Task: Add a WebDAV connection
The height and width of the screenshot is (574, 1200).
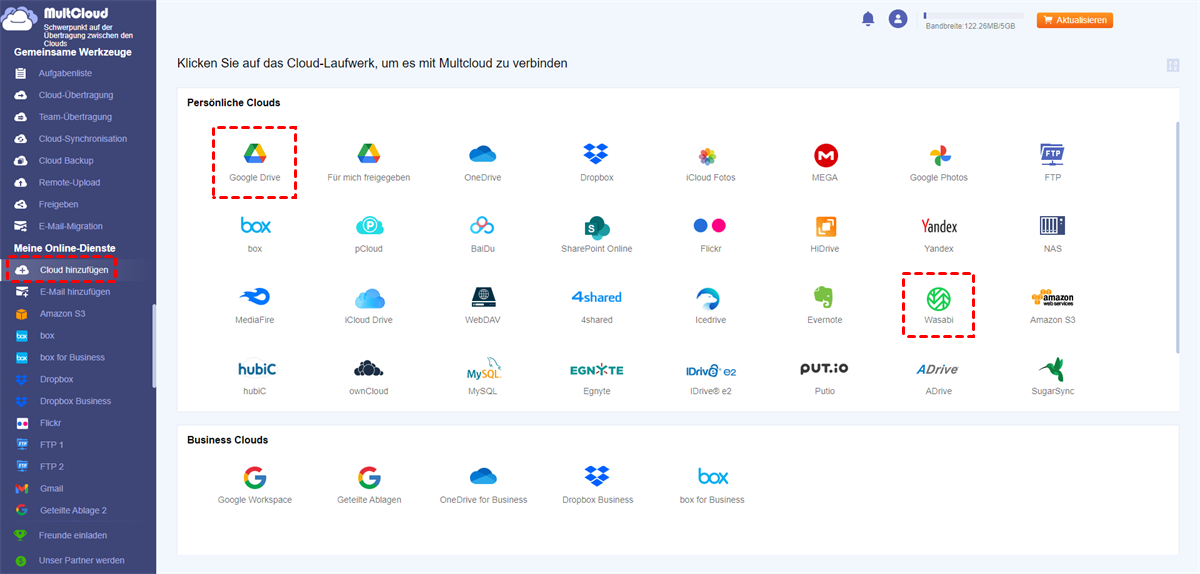Action: [483, 297]
